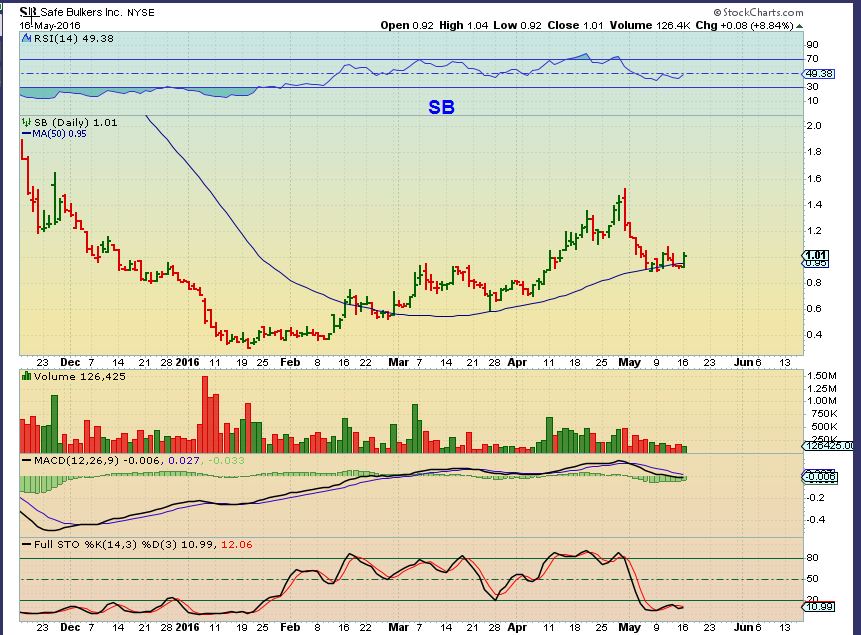Screen dimensions: 861x635
Task: Click the up triangle beside the Chg value
Action: (x=800, y=26)
